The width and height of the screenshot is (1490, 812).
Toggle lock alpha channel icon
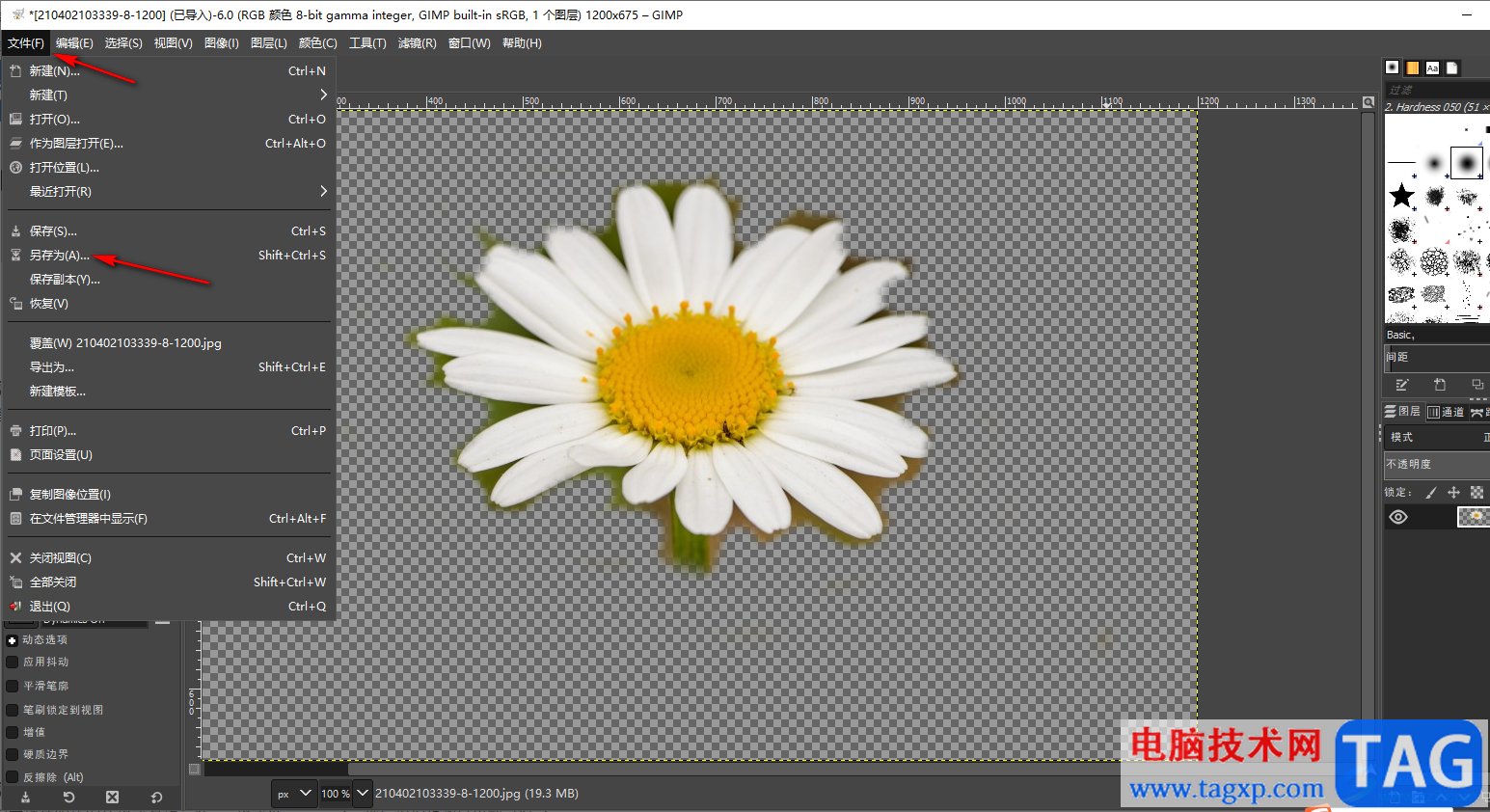pyautogui.click(x=1476, y=492)
